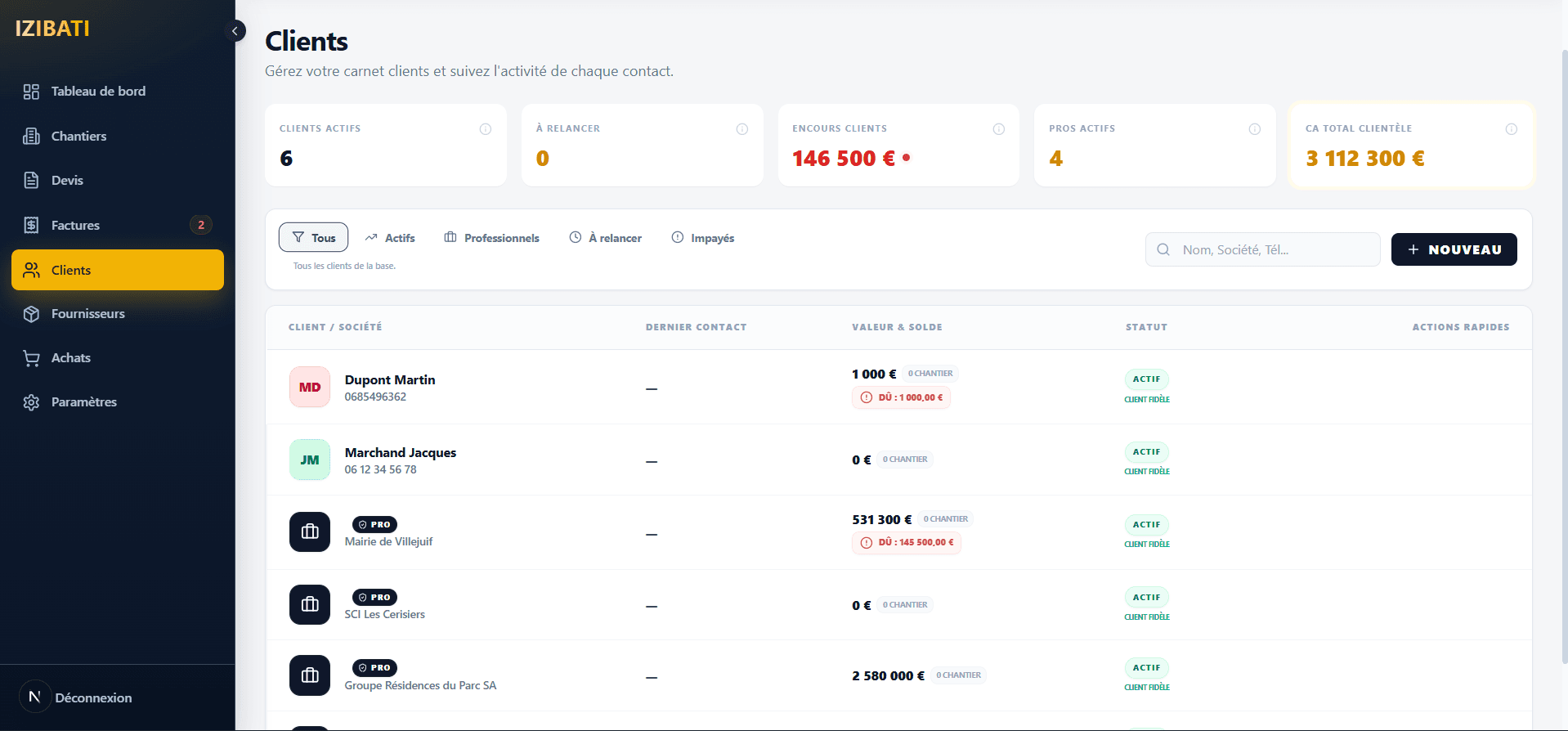Image resolution: width=1568 pixels, height=731 pixels.
Task: Select the Tous filter tab
Action: pos(313,238)
